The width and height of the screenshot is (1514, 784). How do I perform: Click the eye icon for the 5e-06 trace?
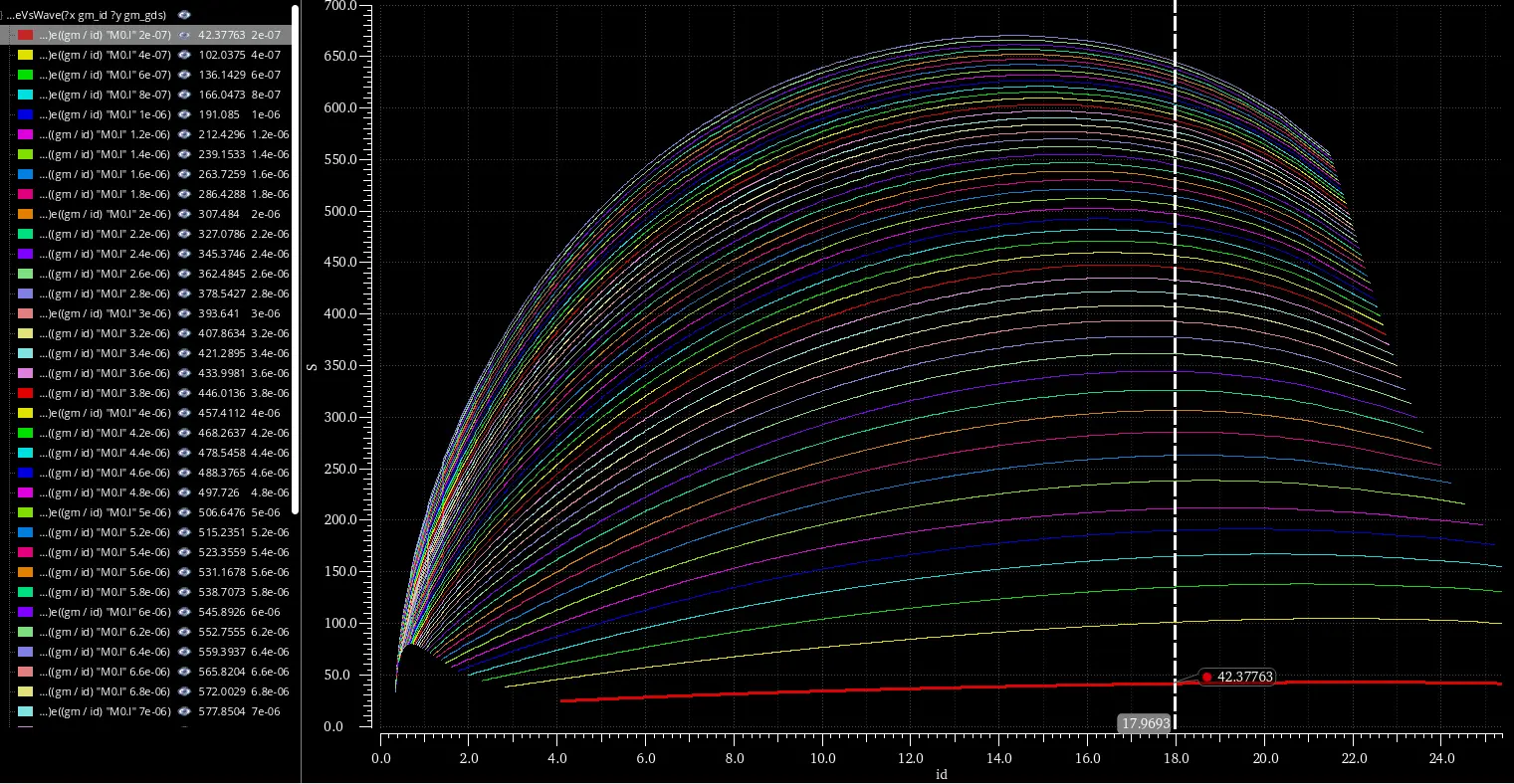pos(184,512)
